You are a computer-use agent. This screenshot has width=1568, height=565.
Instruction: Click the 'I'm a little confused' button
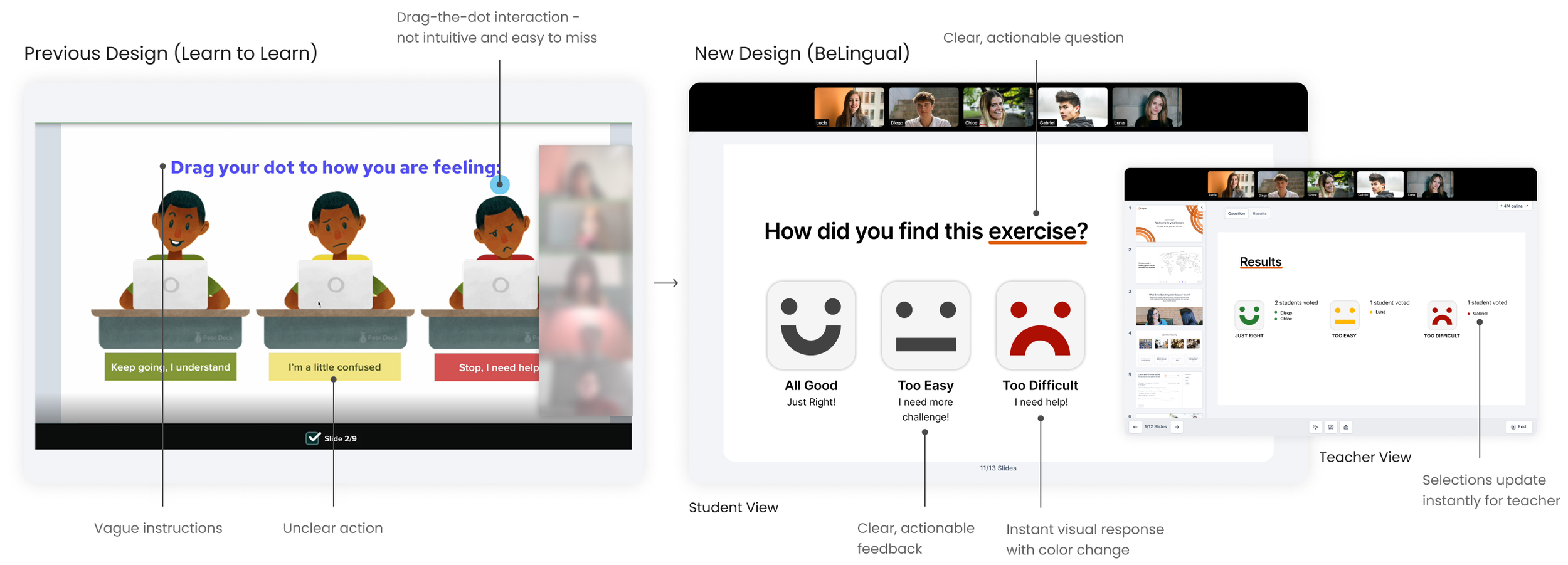[x=334, y=367]
